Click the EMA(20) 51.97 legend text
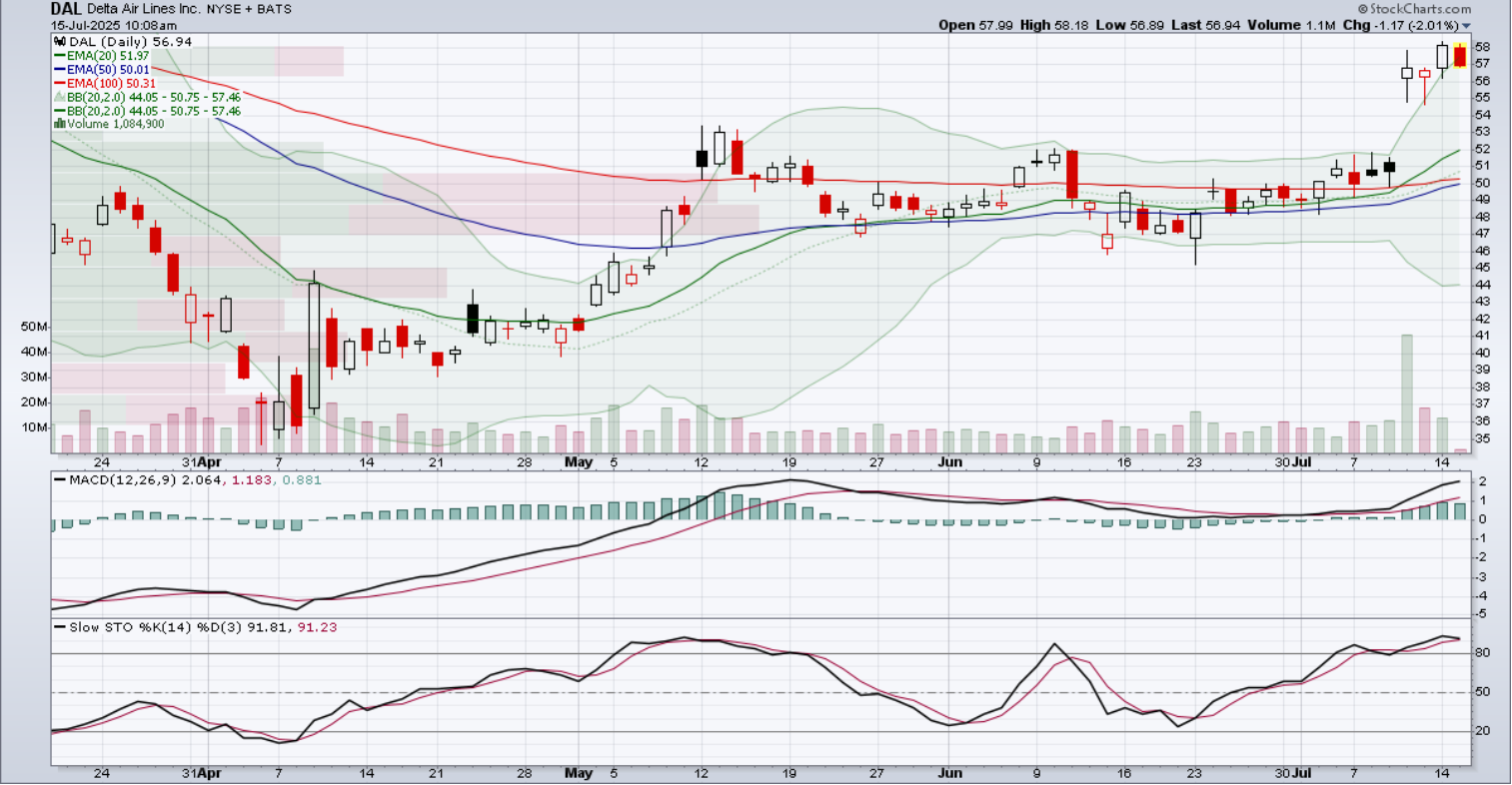This screenshot has height=785, width=1512. pyautogui.click(x=108, y=57)
